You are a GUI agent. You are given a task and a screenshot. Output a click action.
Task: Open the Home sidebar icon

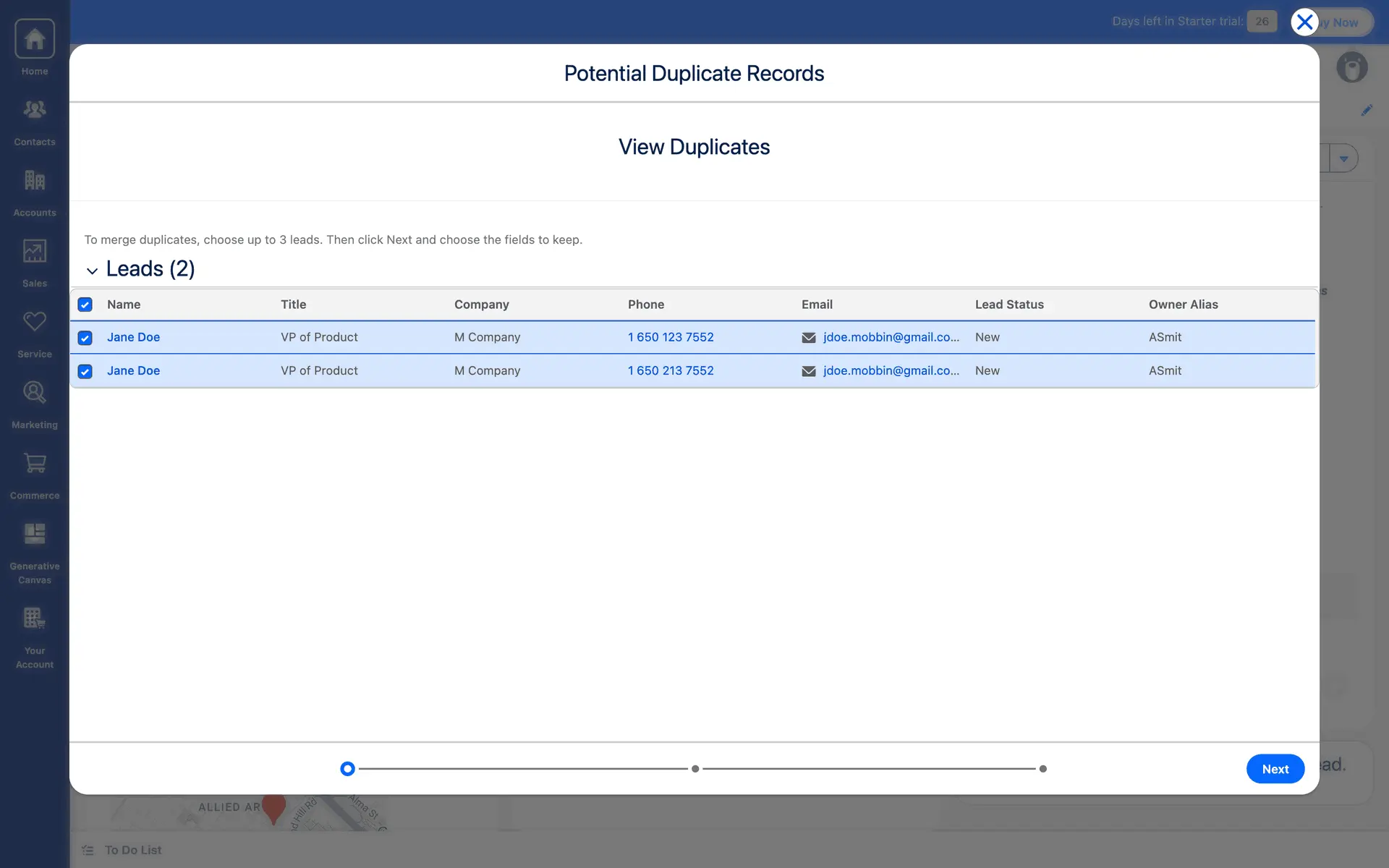click(34, 40)
